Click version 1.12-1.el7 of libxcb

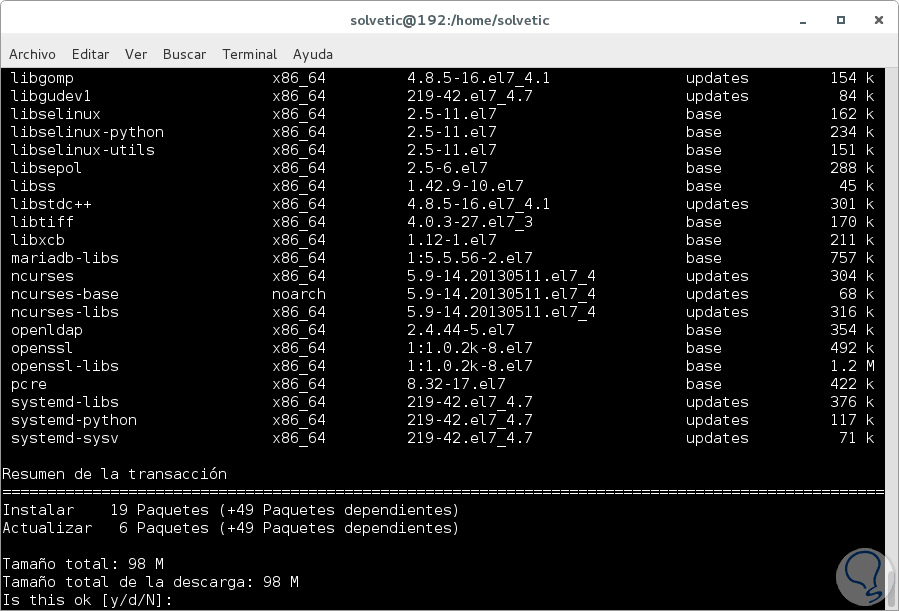tap(451, 240)
